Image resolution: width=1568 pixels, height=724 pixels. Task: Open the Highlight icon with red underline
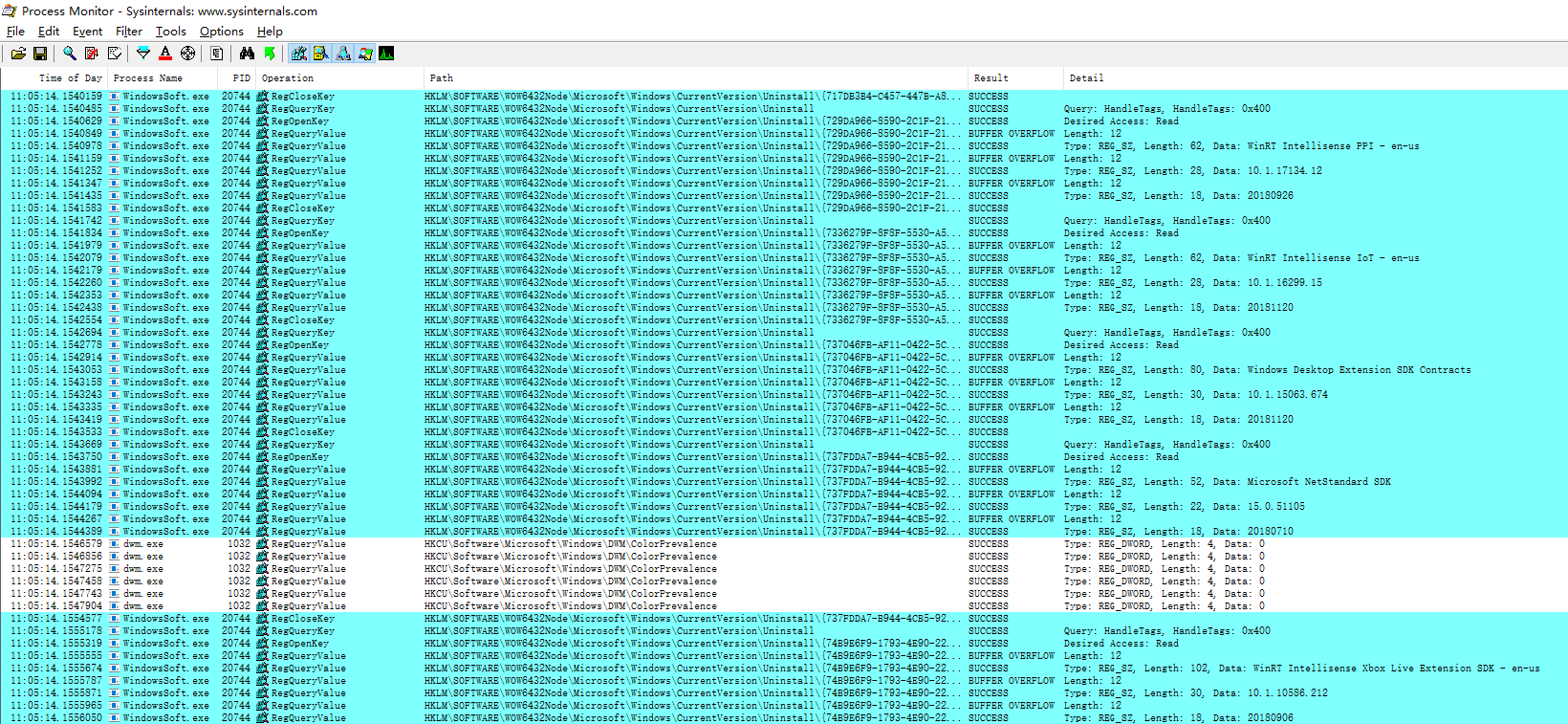(x=165, y=54)
